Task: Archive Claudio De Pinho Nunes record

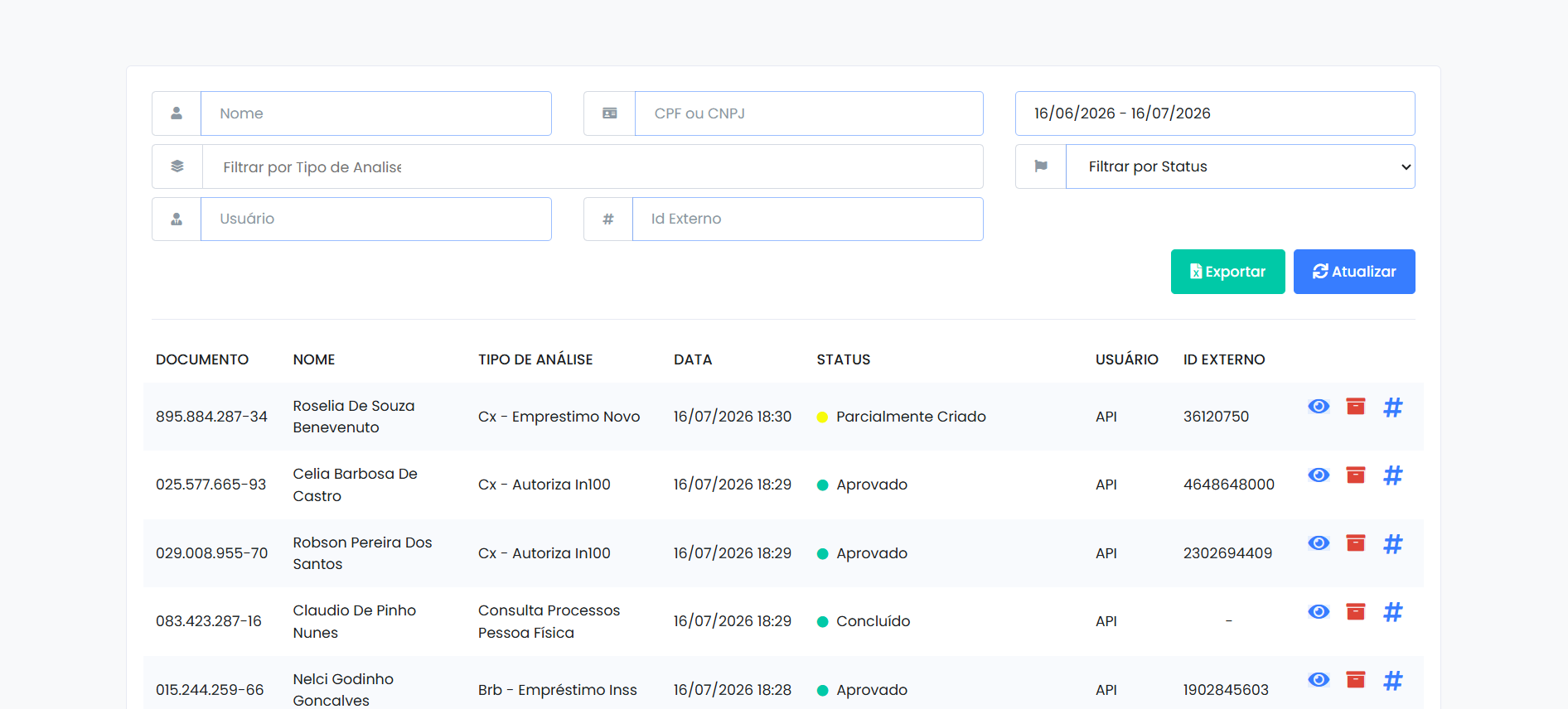Action: click(1356, 611)
